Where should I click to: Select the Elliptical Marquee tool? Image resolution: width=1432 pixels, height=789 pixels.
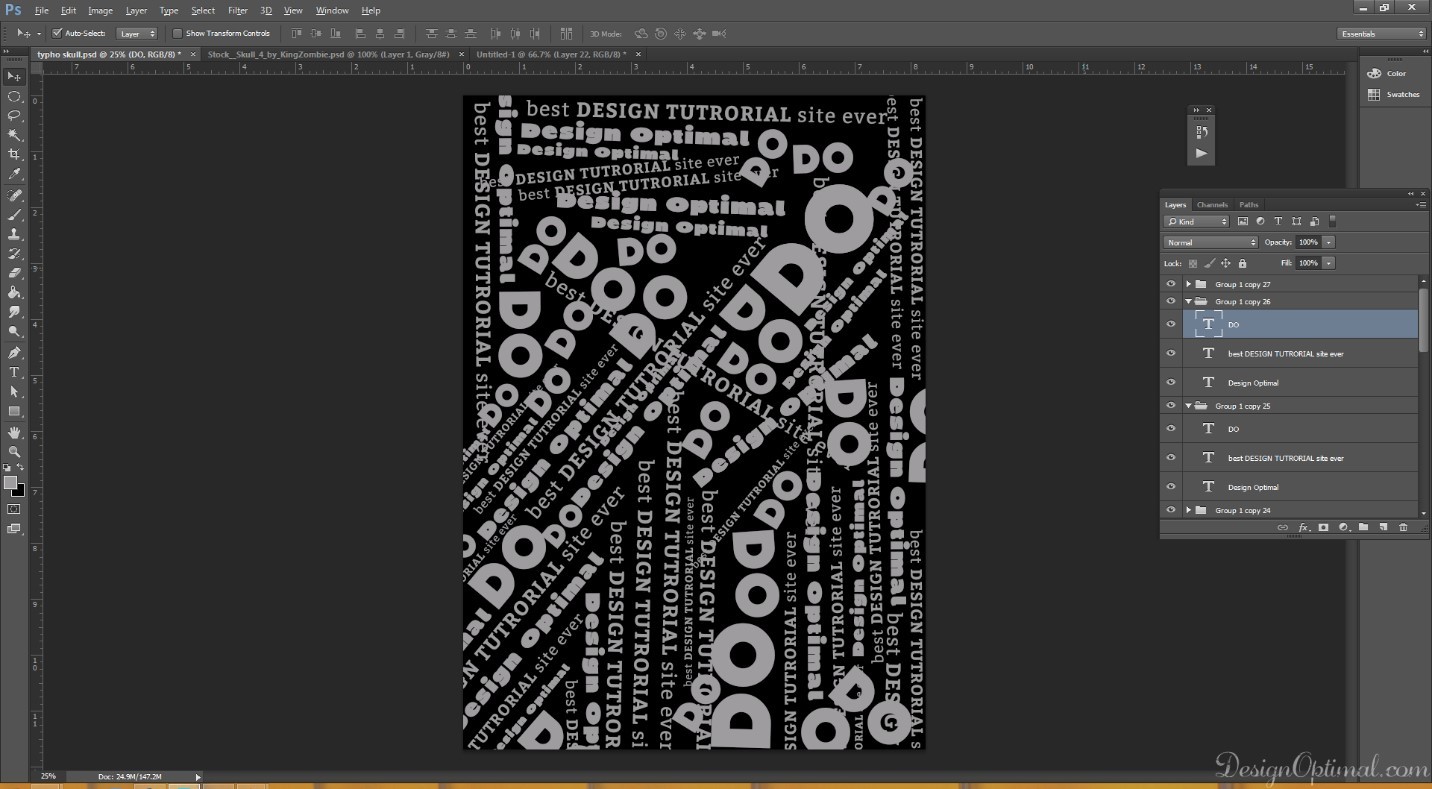pyautogui.click(x=14, y=96)
